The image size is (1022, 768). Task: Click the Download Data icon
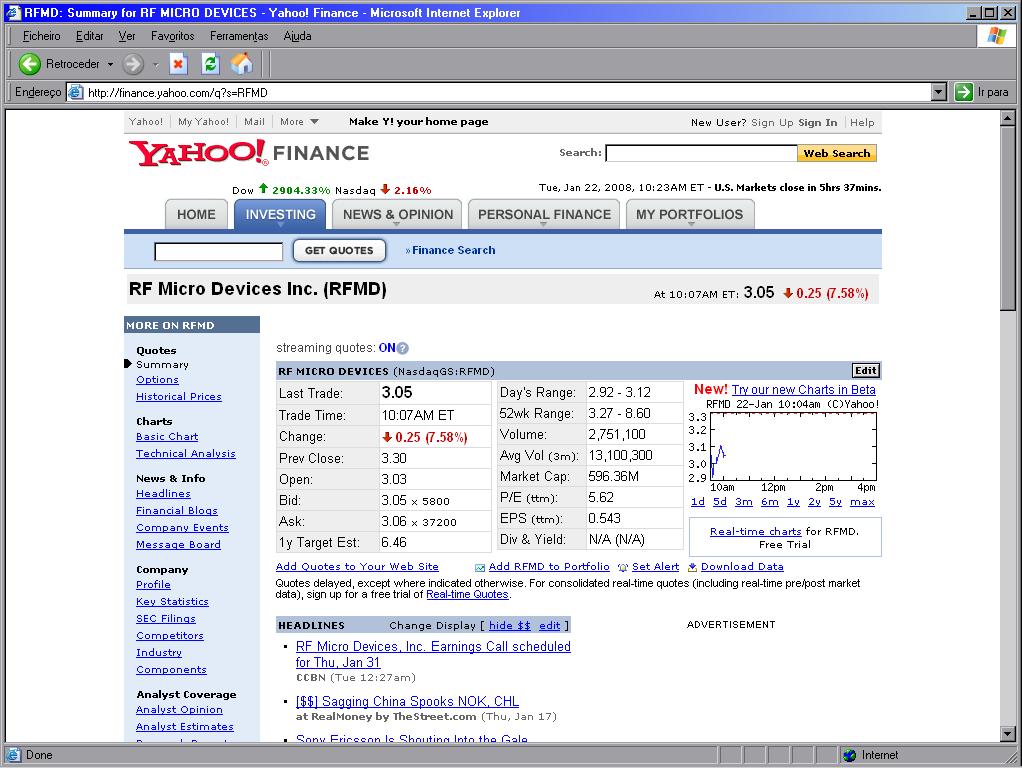click(x=692, y=567)
